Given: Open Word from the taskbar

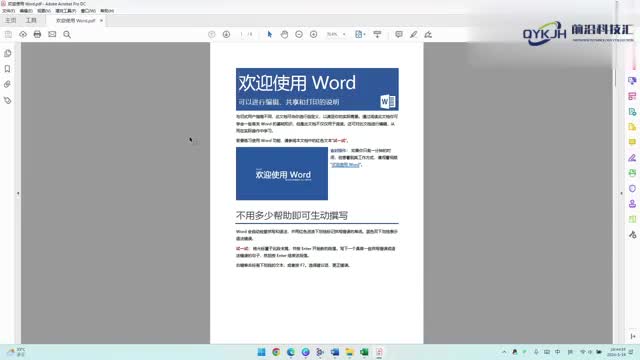Looking at the screenshot, I should tap(335, 352).
